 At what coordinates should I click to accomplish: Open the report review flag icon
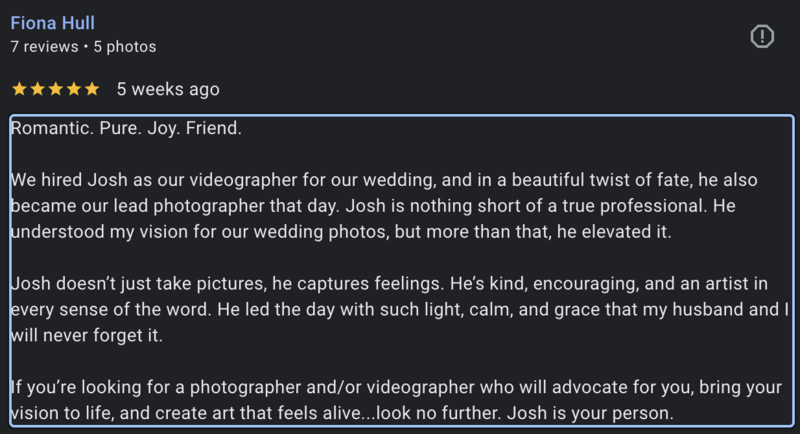[x=762, y=37]
